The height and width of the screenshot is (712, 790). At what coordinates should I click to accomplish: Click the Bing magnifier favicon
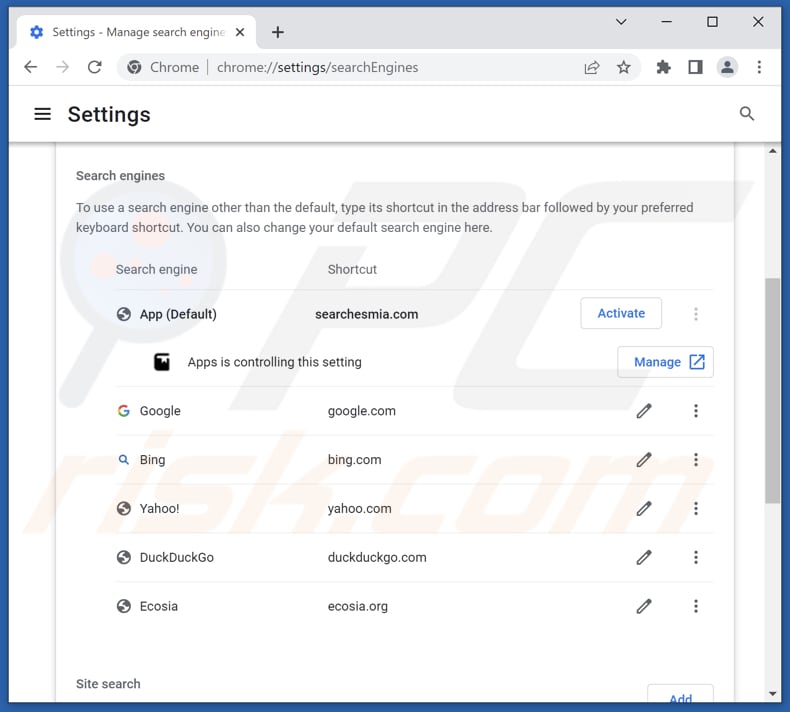123,460
